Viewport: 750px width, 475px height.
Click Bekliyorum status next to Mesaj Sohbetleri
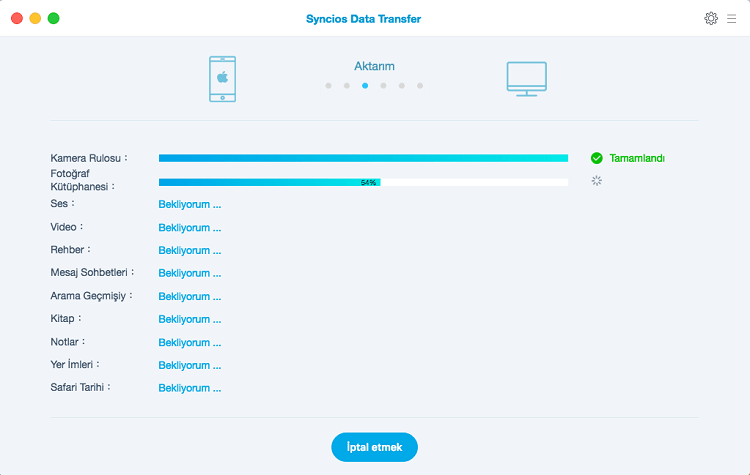coord(190,273)
